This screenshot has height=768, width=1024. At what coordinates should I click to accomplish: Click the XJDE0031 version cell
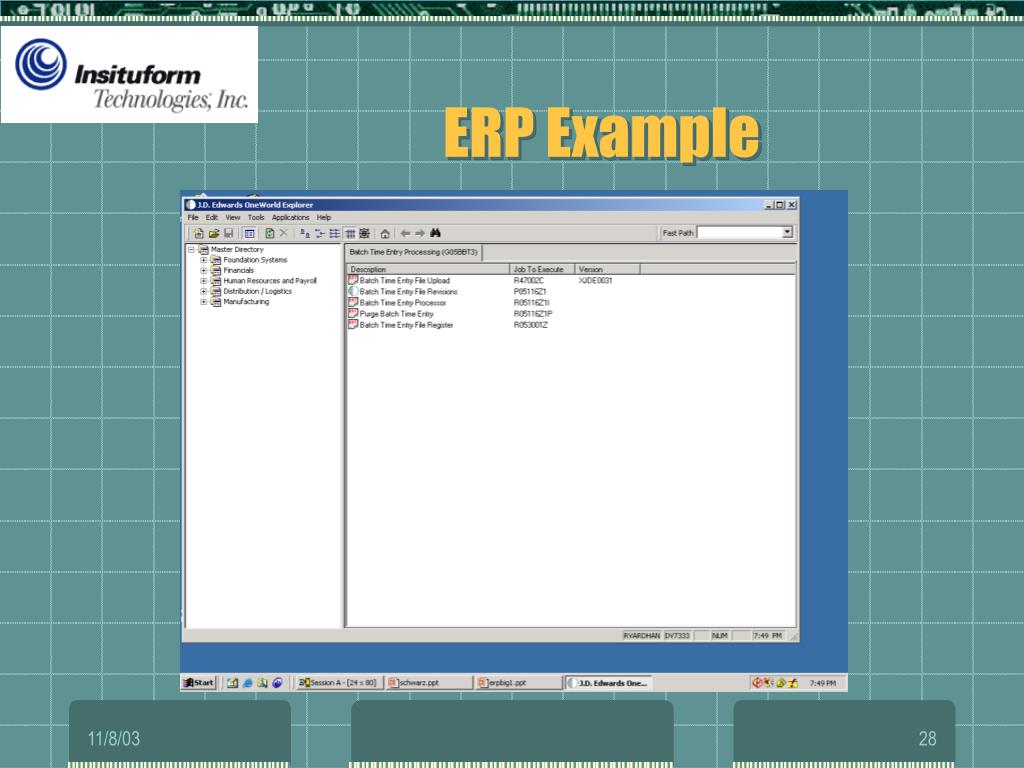click(x=595, y=280)
